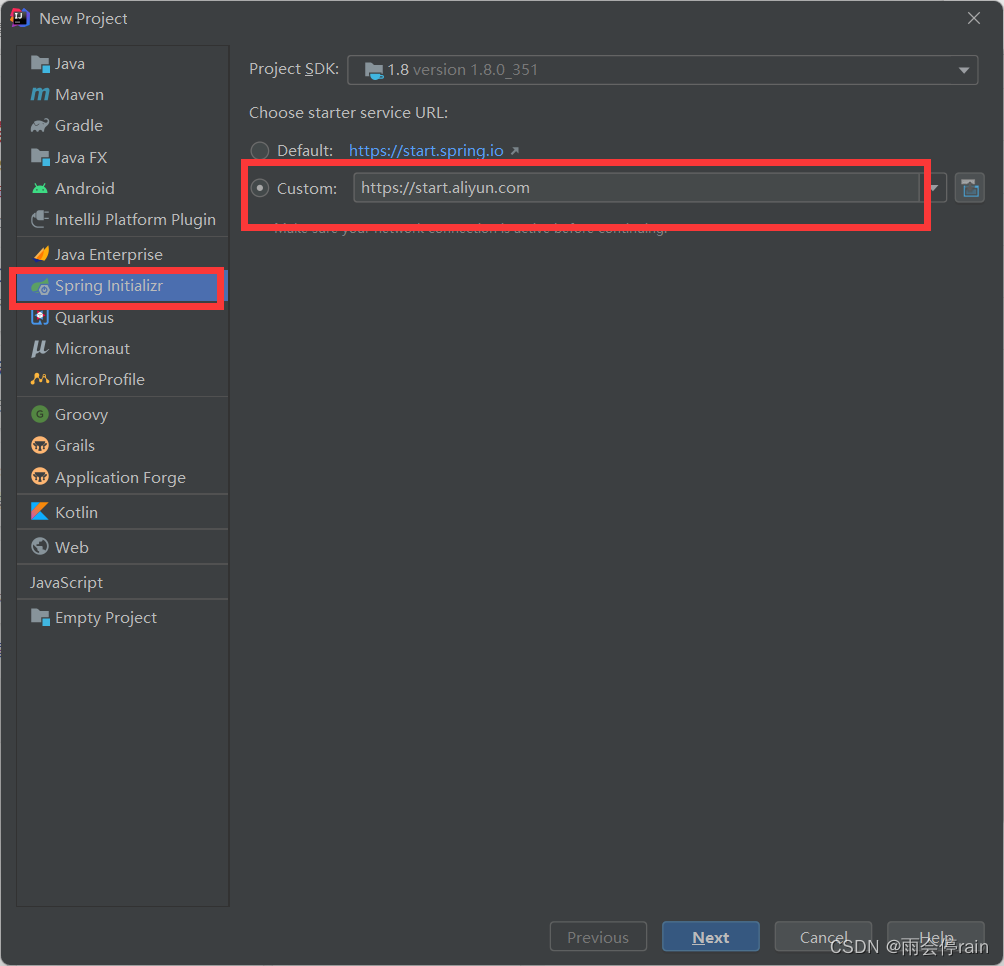Click the SDK folder icon in dropdown

tap(373, 70)
